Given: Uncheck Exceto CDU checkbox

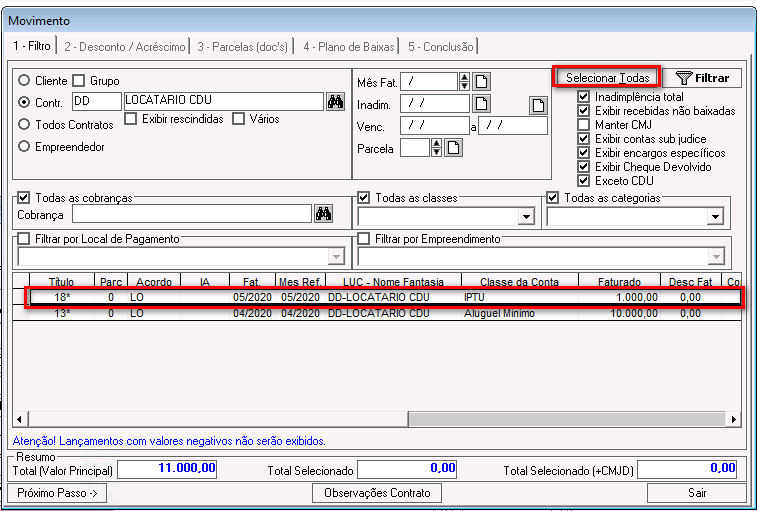Looking at the screenshot, I should coord(584,181).
